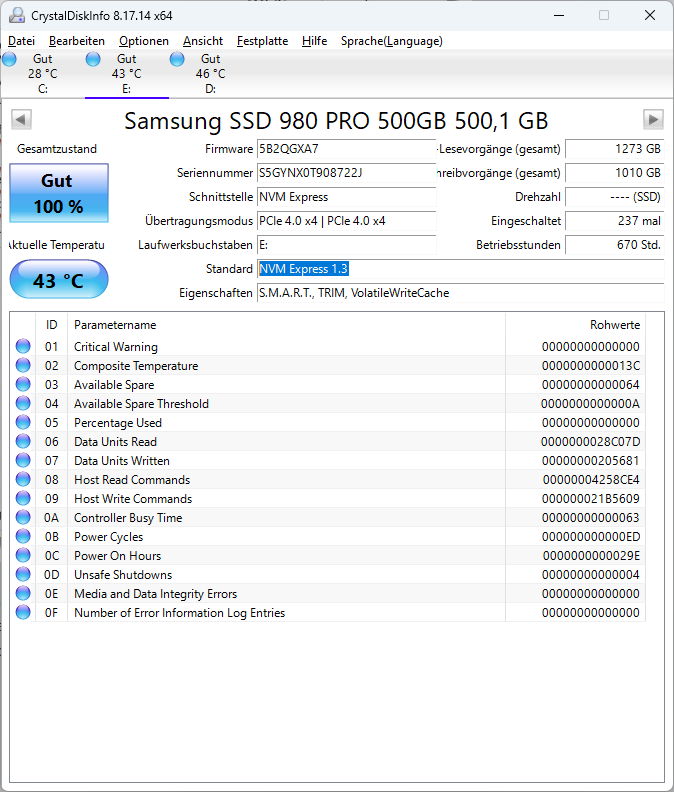
Task: Click the Drehzahl value ---- (SSD)
Action: pos(614,197)
